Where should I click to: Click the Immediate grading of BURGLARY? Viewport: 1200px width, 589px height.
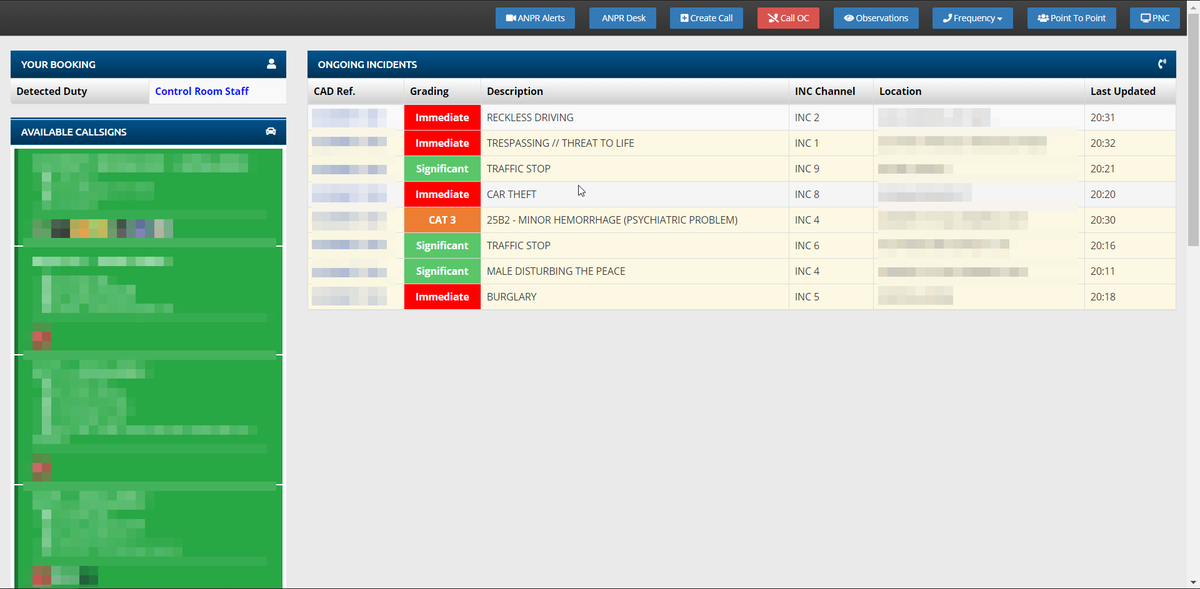(442, 297)
